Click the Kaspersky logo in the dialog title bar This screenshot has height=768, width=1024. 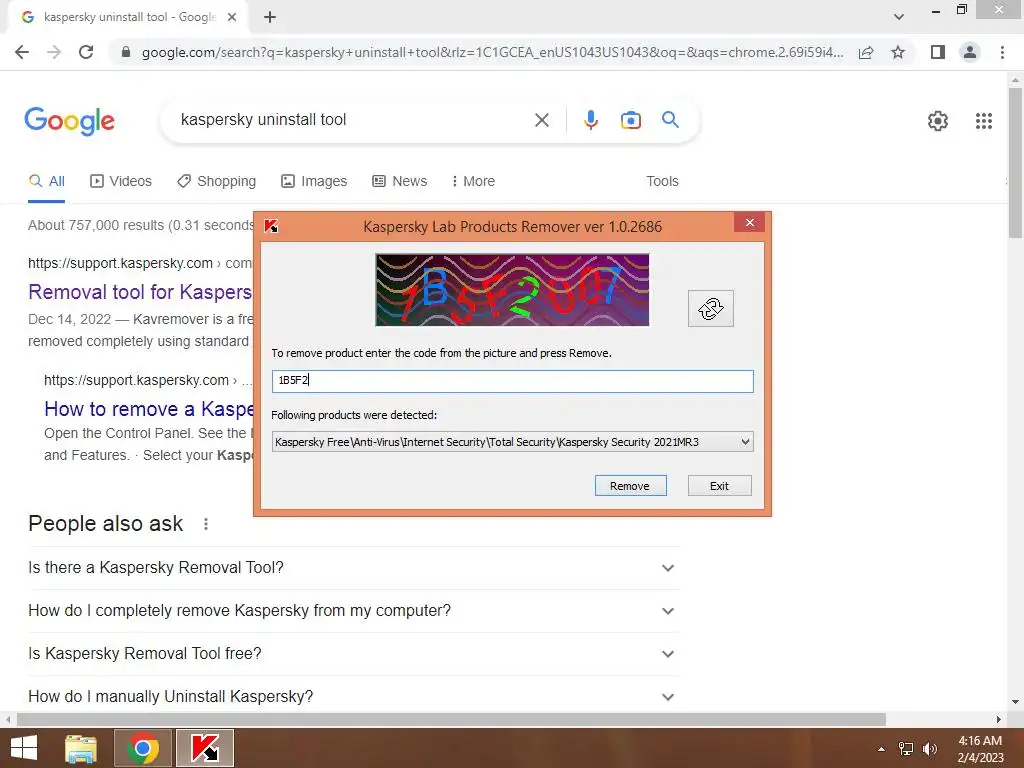271,227
